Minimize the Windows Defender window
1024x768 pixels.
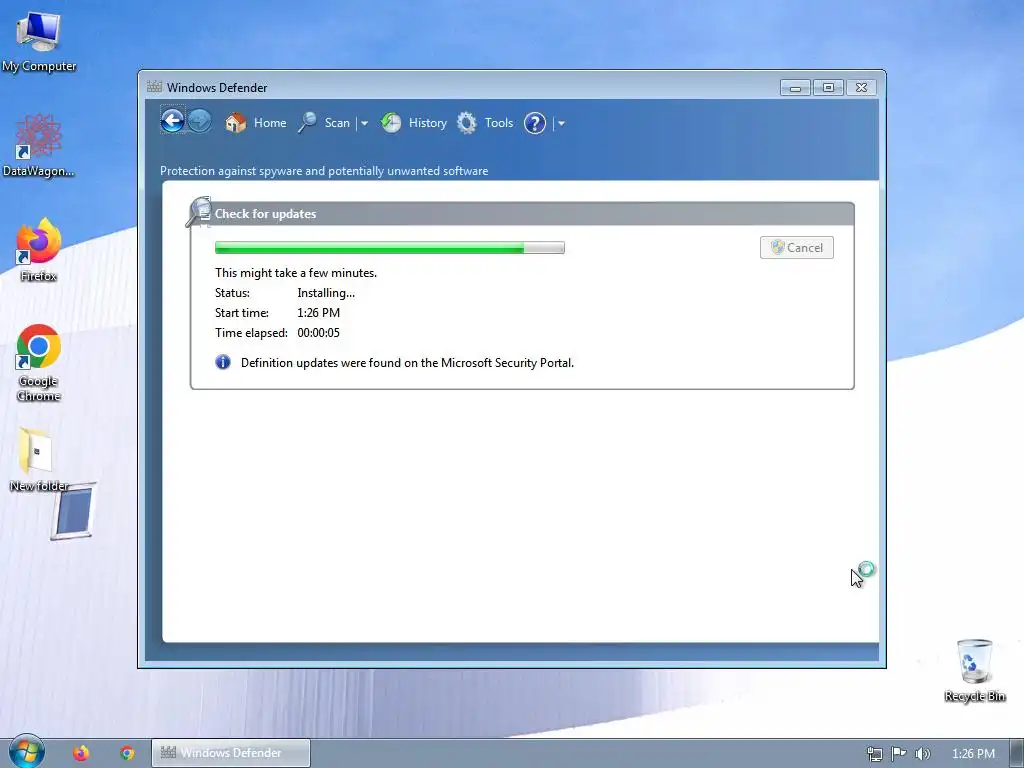pos(795,88)
